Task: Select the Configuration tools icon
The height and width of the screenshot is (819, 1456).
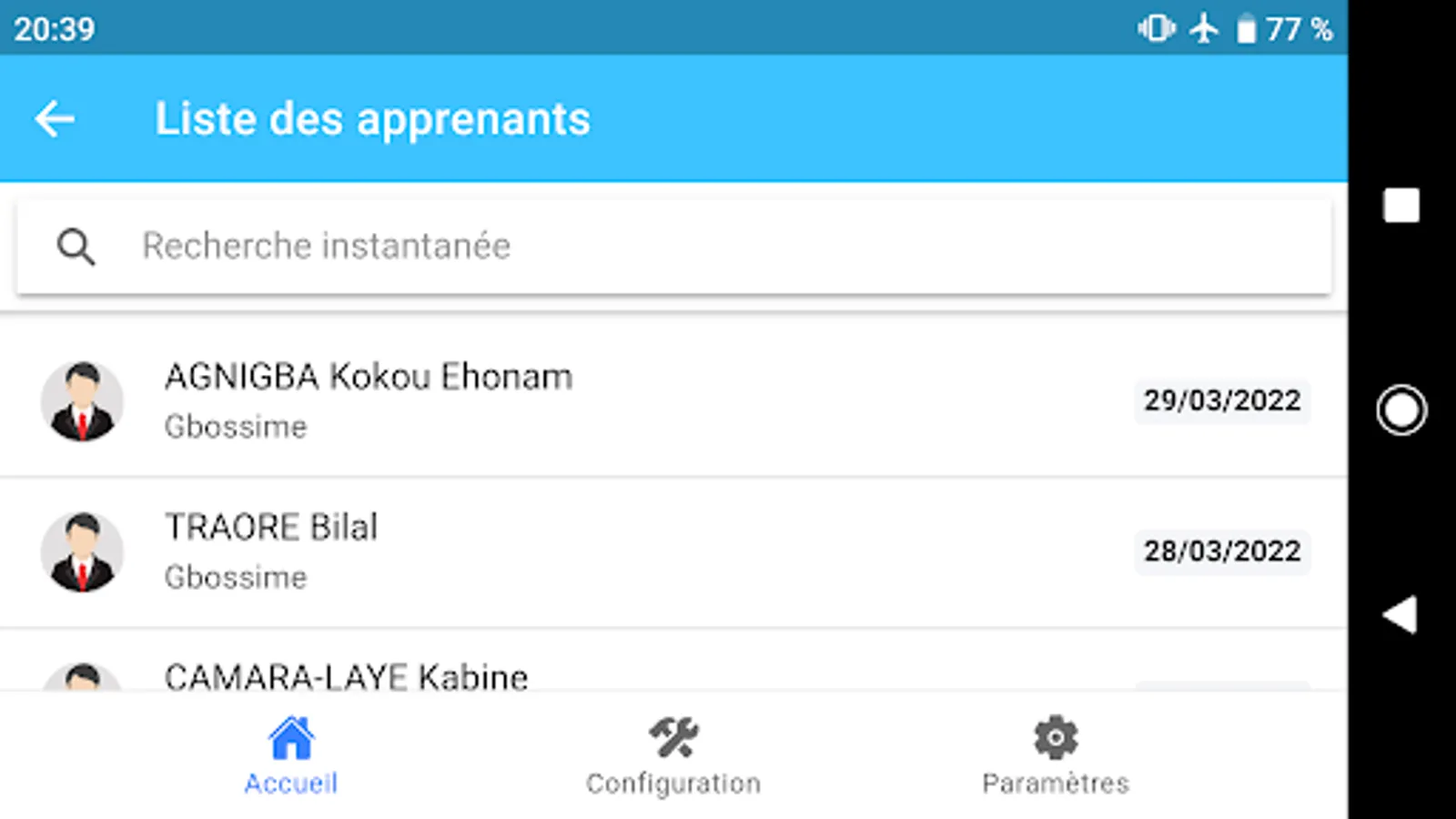Action: [x=673, y=738]
